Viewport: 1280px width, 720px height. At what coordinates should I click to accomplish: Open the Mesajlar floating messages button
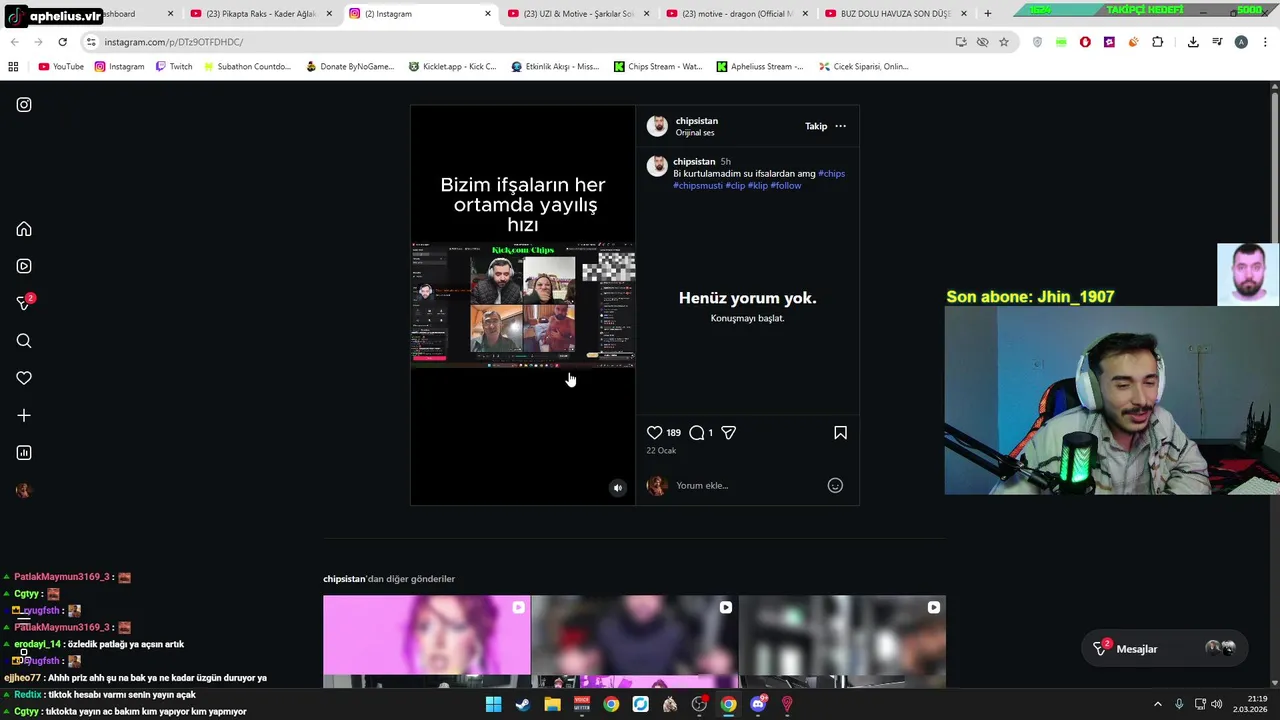1165,649
